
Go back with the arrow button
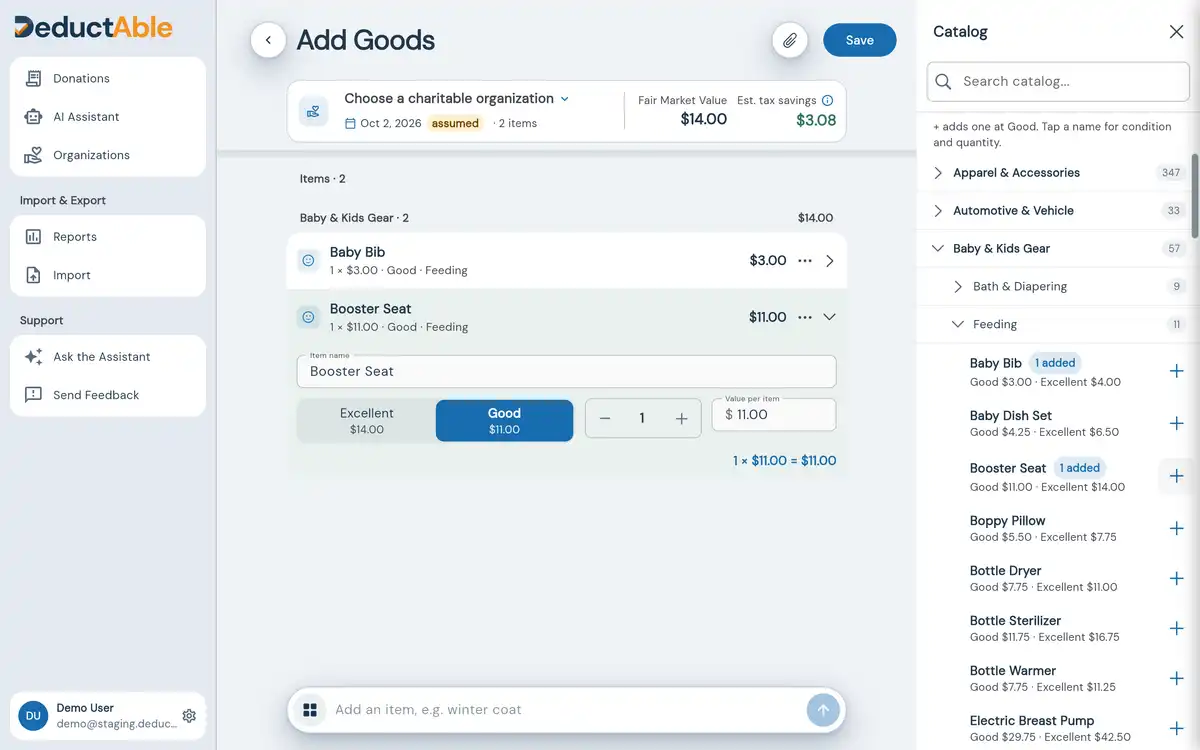coord(268,40)
